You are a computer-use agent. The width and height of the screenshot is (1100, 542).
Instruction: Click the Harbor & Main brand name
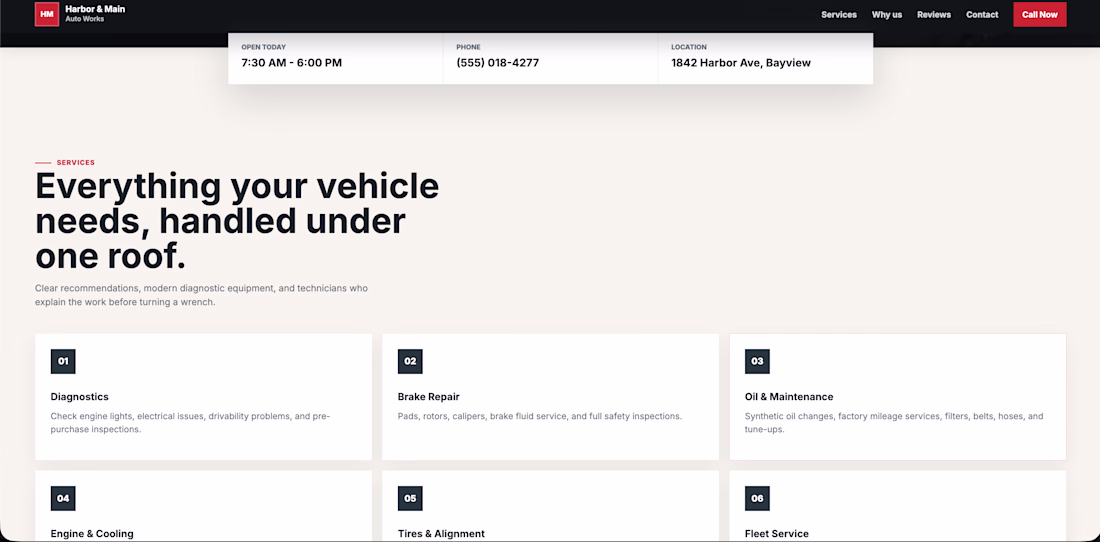point(95,9)
